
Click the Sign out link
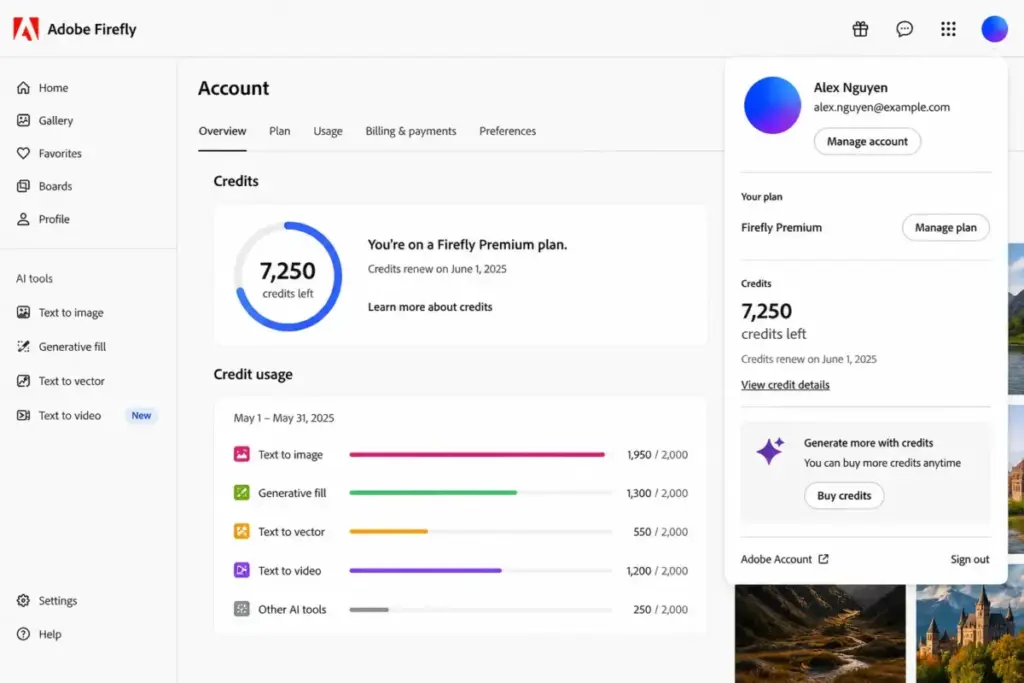[x=970, y=559]
